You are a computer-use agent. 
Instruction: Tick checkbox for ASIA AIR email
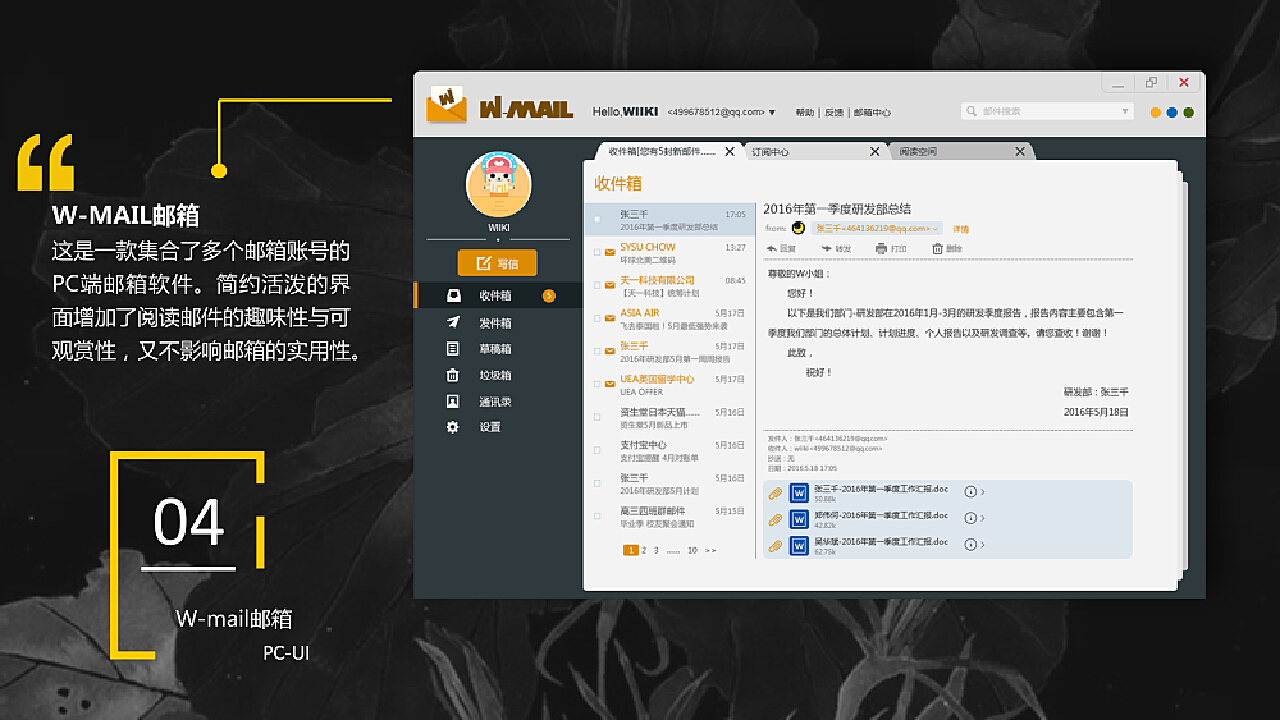[597, 318]
